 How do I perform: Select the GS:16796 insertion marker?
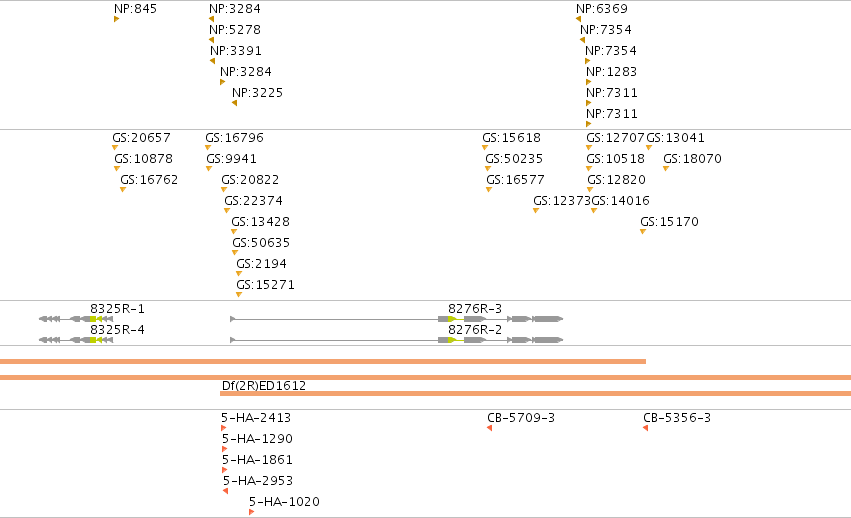208,148
